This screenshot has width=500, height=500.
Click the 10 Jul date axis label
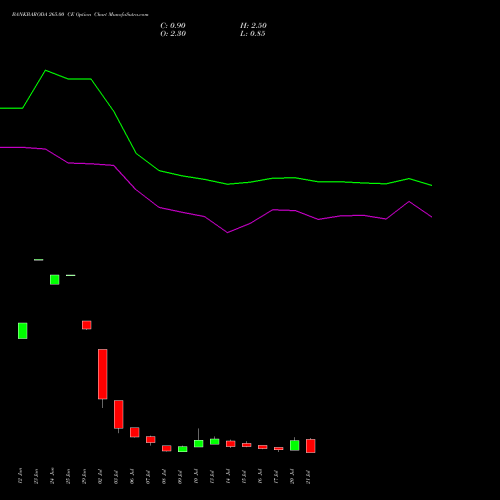(196, 476)
